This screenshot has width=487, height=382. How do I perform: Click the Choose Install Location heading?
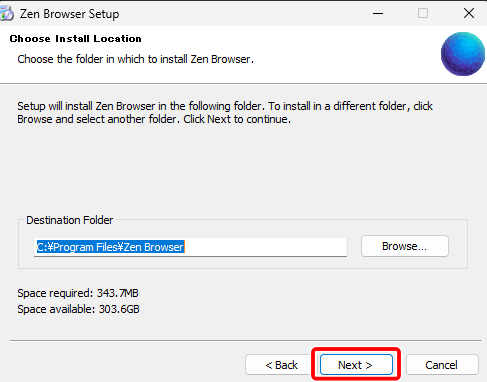pyautogui.click(x=75, y=39)
